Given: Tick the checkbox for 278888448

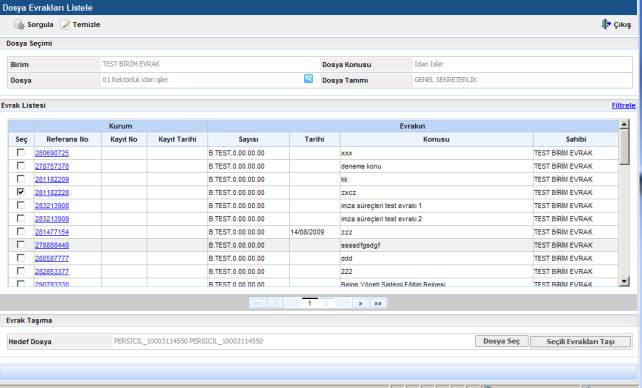Looking at the screenshot, I should tap(20, 244).
